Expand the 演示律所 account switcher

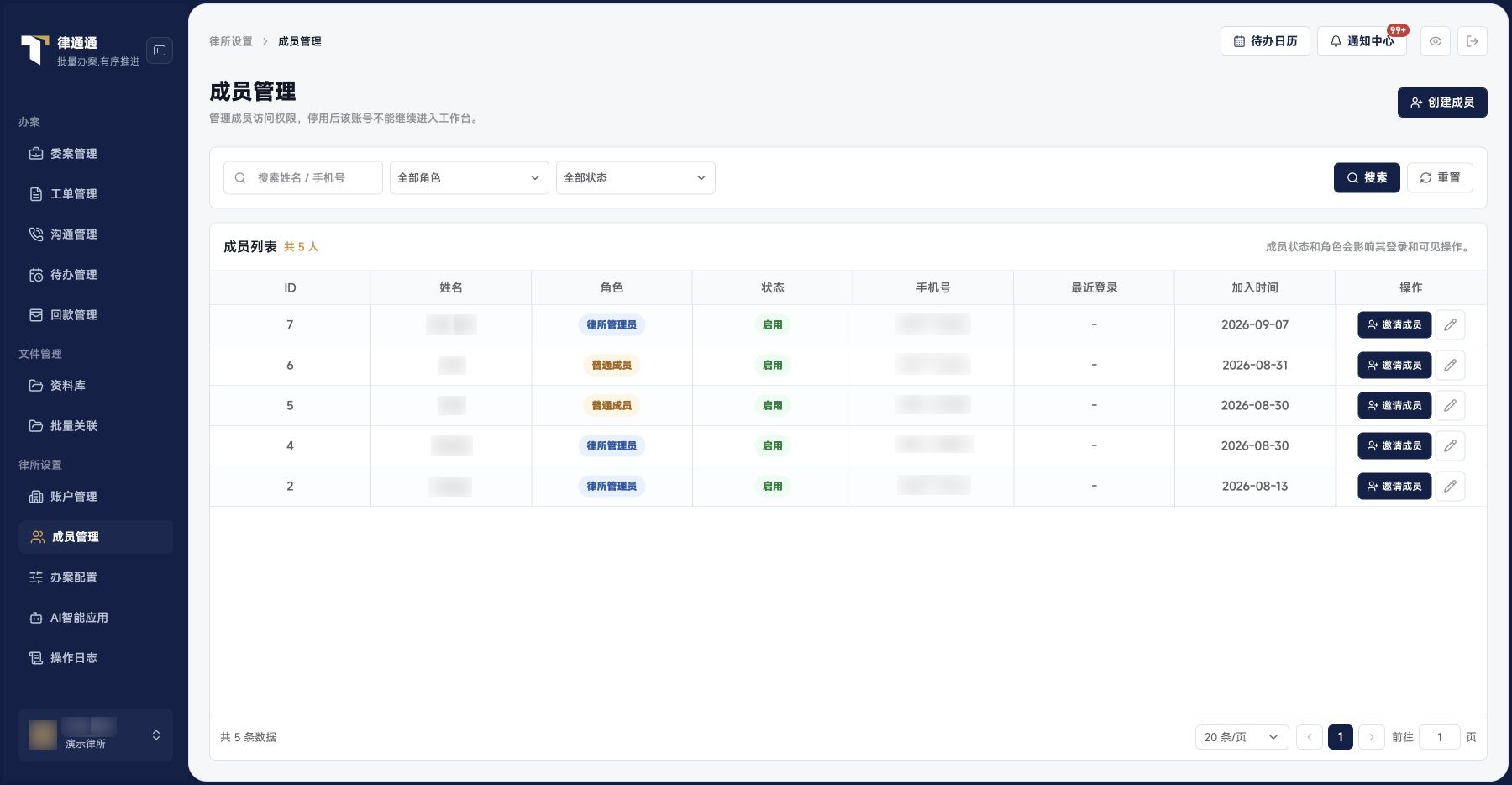point(96,735)
